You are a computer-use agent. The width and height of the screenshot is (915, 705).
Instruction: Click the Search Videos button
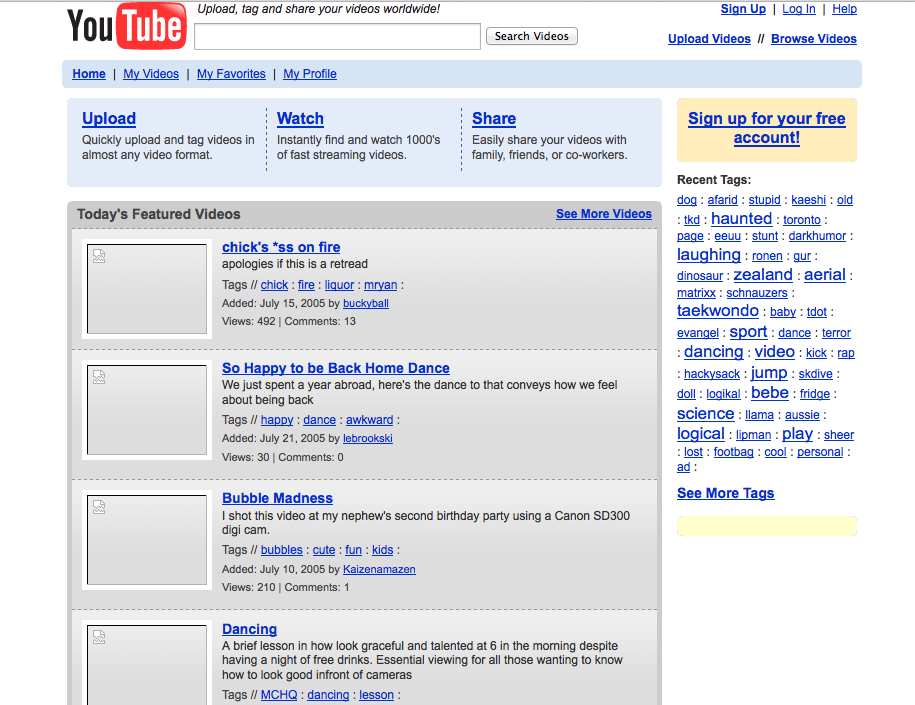[x=531, y=36]
